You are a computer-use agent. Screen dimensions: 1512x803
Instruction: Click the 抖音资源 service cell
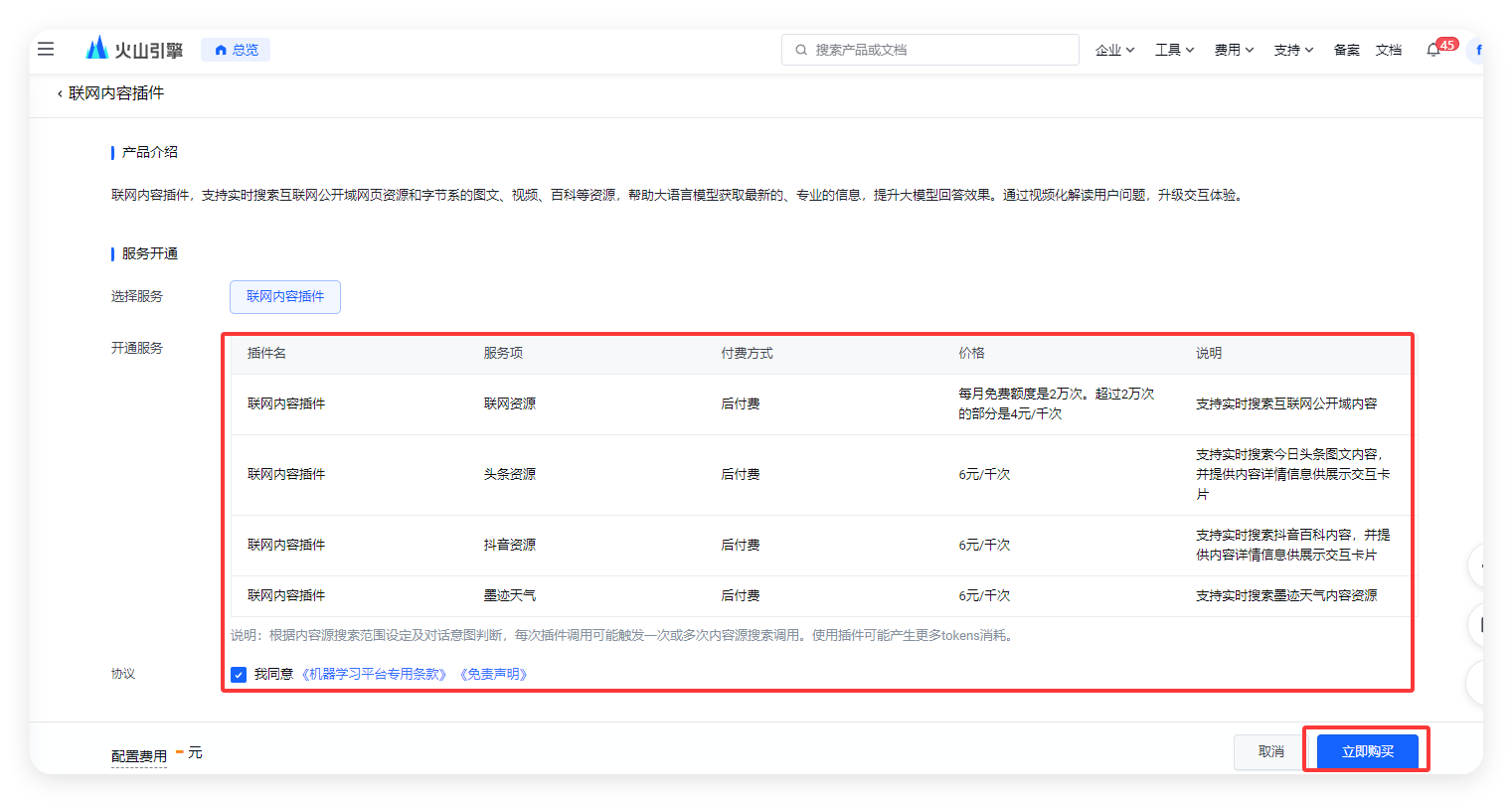(x=510, y=545)
